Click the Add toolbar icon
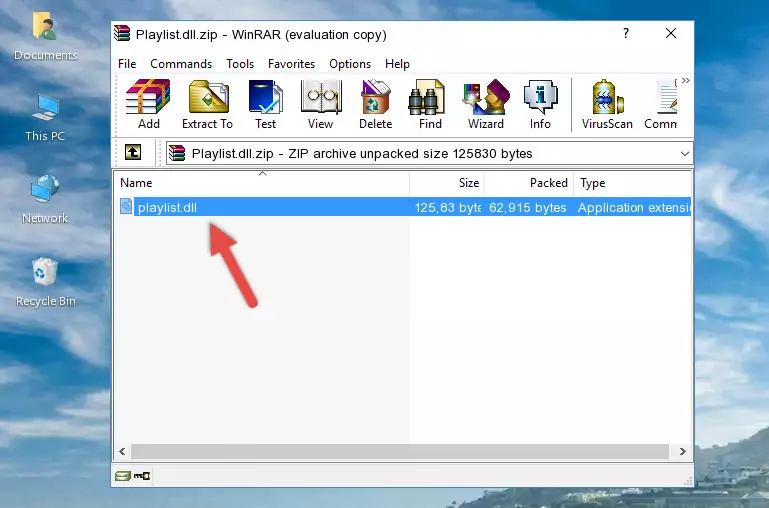Image resolution: width=769 pixels, height=508 pixels. click(148, 104)
